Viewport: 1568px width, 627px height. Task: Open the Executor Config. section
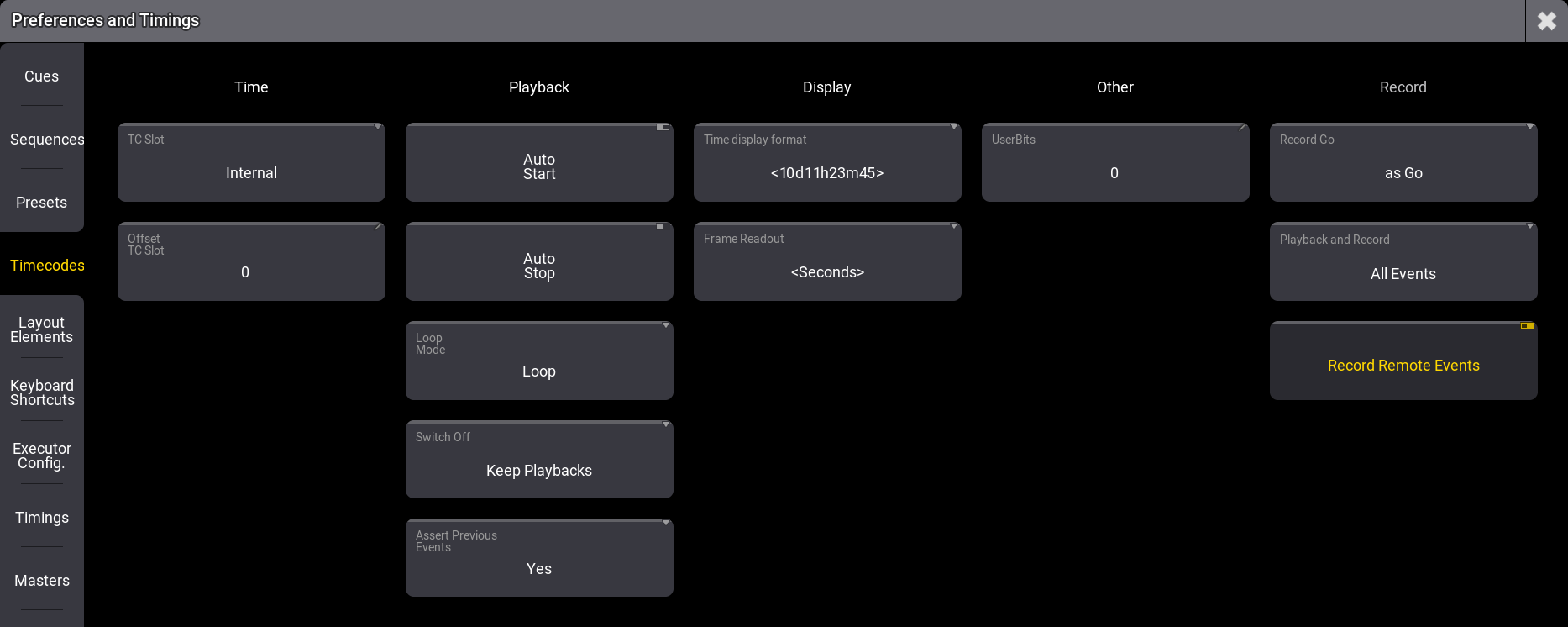(41, 456)
